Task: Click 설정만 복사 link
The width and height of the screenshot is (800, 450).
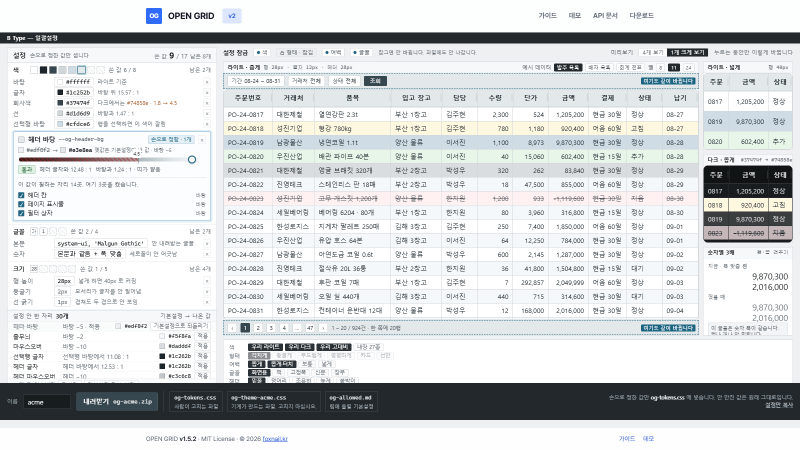Action: (x=779, y=405)
